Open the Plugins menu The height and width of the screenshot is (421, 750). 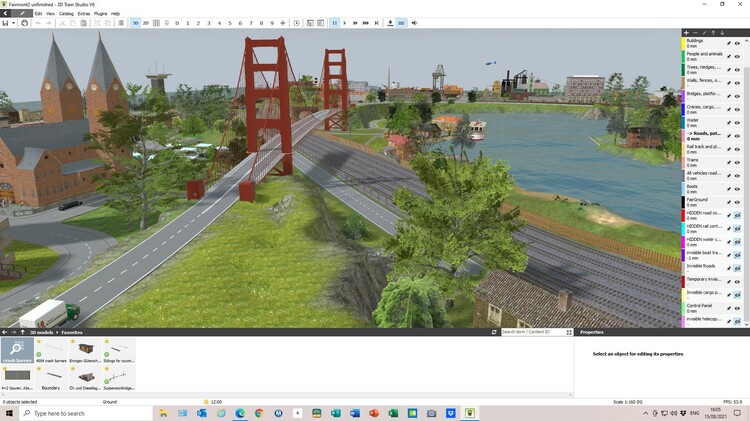(100, 13)
